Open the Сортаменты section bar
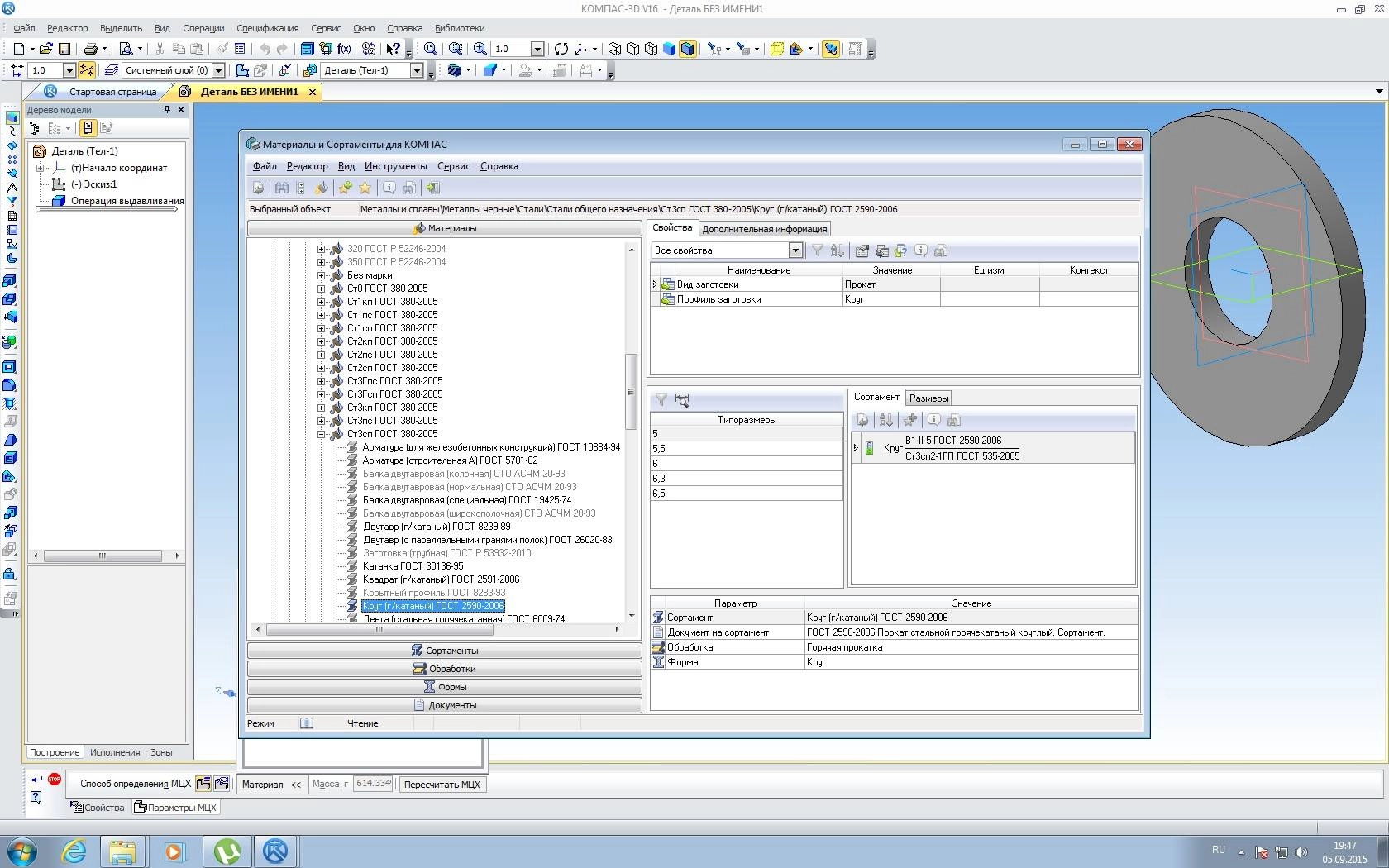This screenshot has width=1389, height=868. pos(445,651)
